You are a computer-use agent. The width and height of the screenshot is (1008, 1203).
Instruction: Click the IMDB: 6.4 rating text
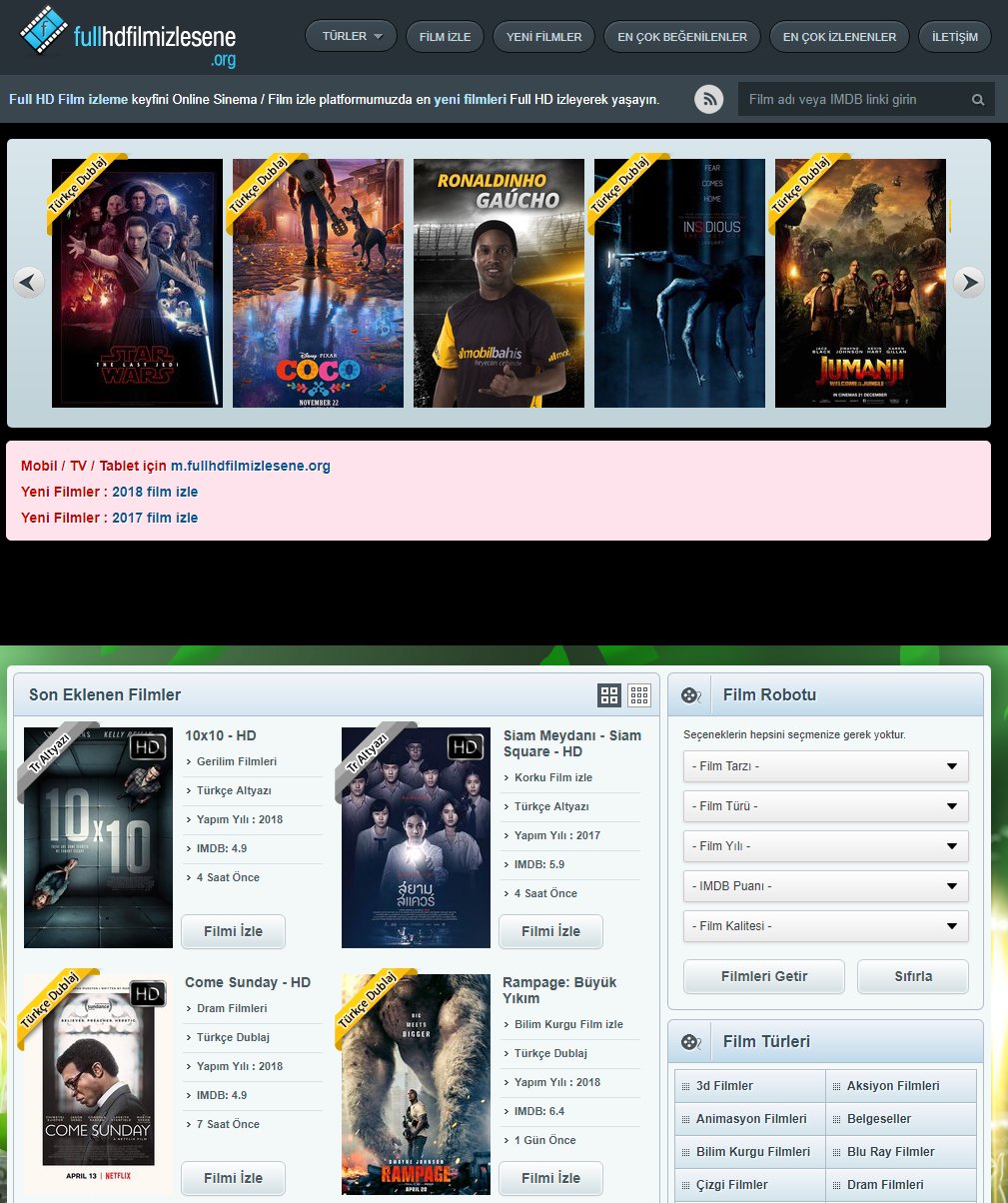(539, 1111)
